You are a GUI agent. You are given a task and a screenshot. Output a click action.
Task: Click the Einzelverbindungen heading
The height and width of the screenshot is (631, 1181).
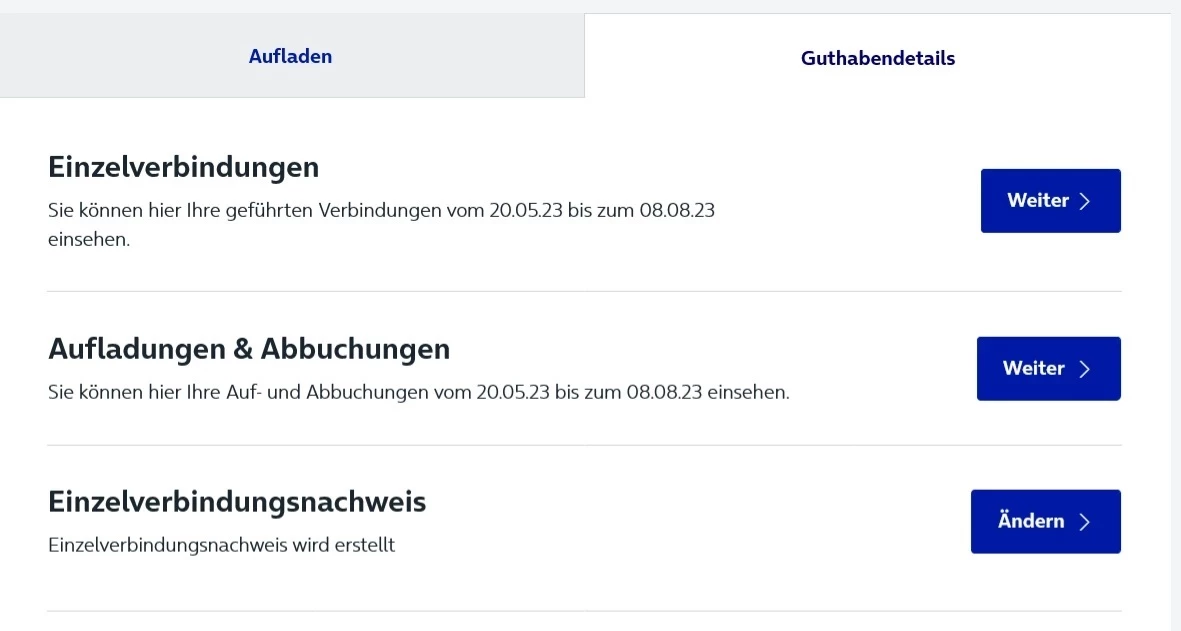point(183,167)
